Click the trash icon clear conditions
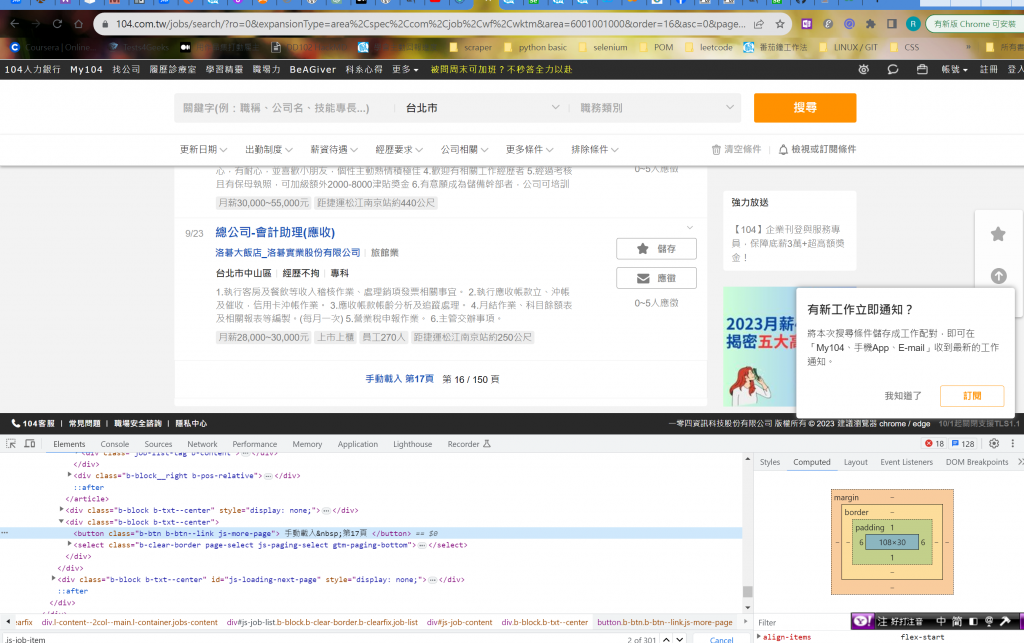This screenshot has width=1024, height=643. coord(716,149)
